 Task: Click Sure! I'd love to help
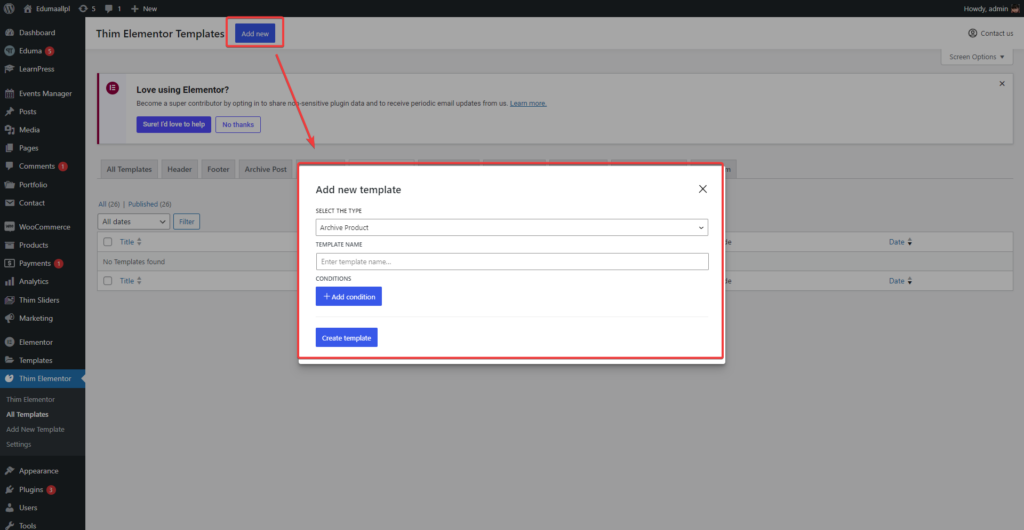tap(174, 124)
